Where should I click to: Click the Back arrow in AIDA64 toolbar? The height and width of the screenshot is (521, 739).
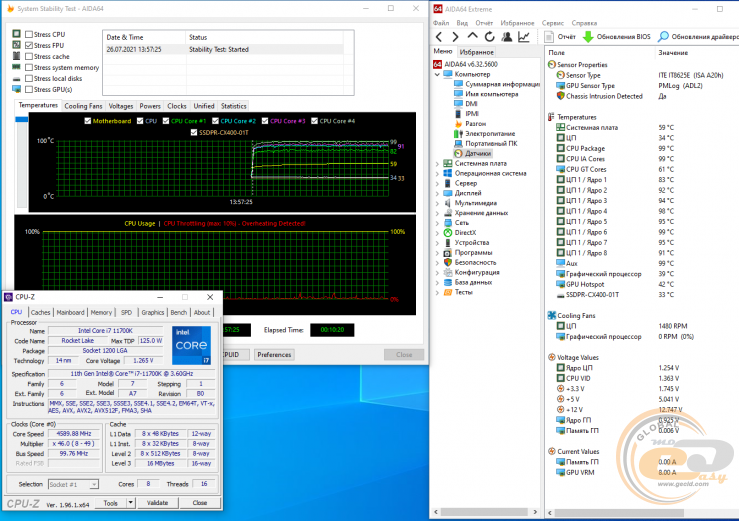tap(439, 37)
